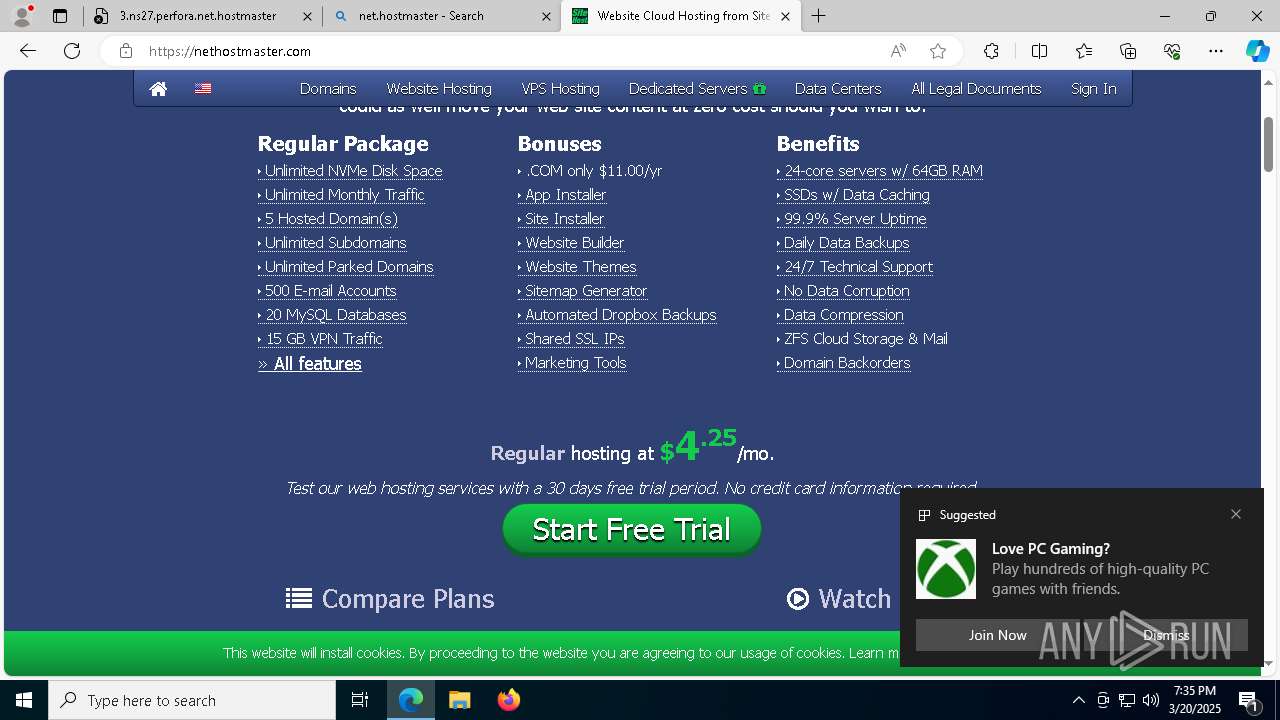Click the Marketing Tools link
The image size is (1280, 720).
(x=572, y=363)
